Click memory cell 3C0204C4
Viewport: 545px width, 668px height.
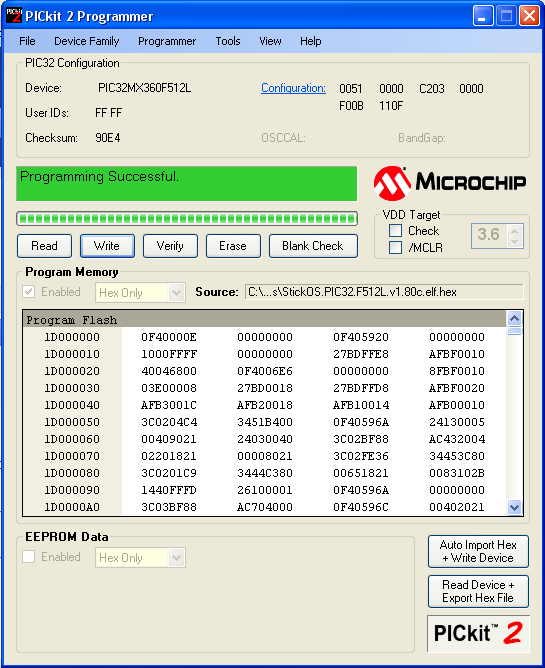tap(169, 422)
